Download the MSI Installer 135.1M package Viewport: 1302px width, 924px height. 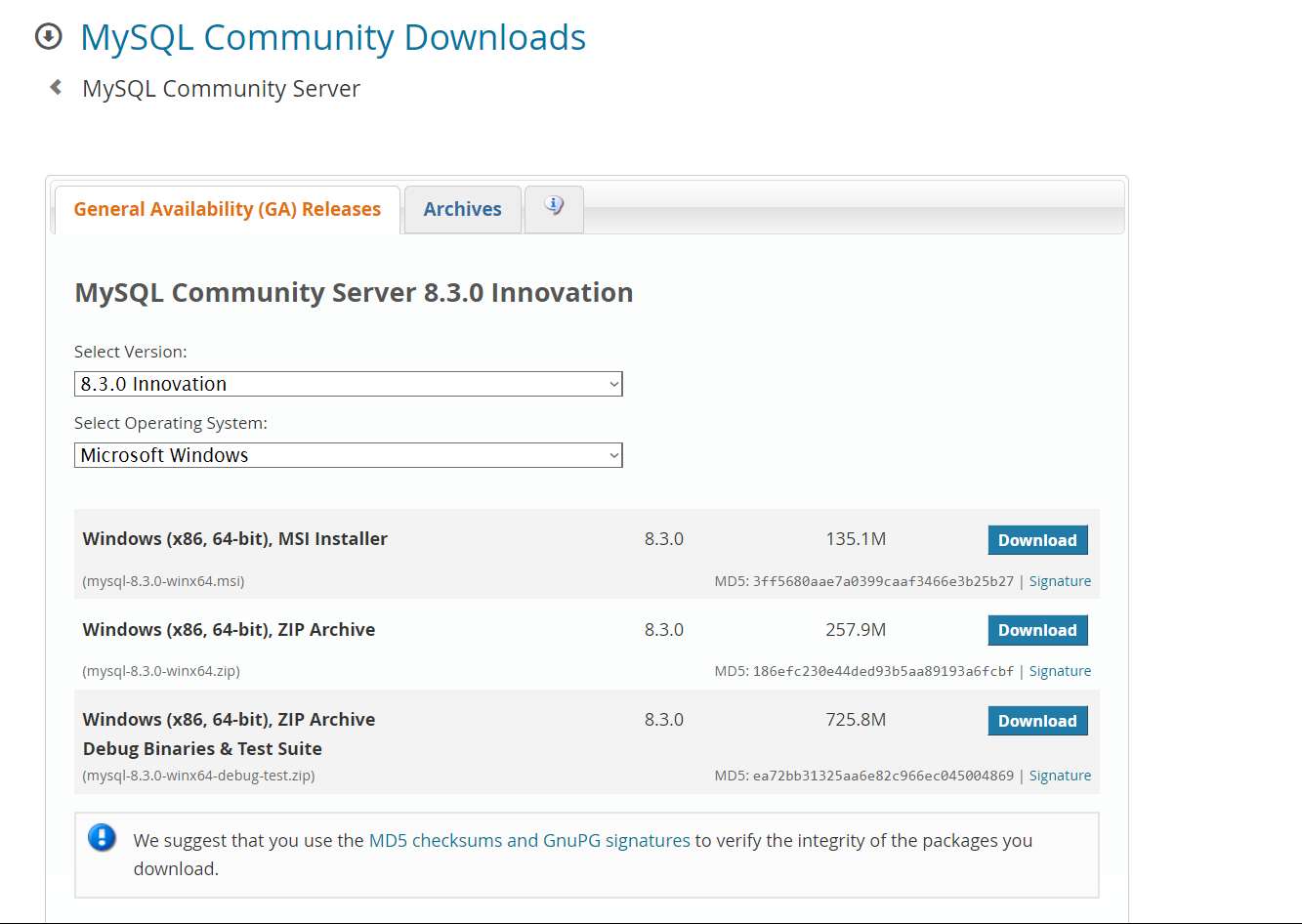pyautogui.click(x=1037, y=540)
